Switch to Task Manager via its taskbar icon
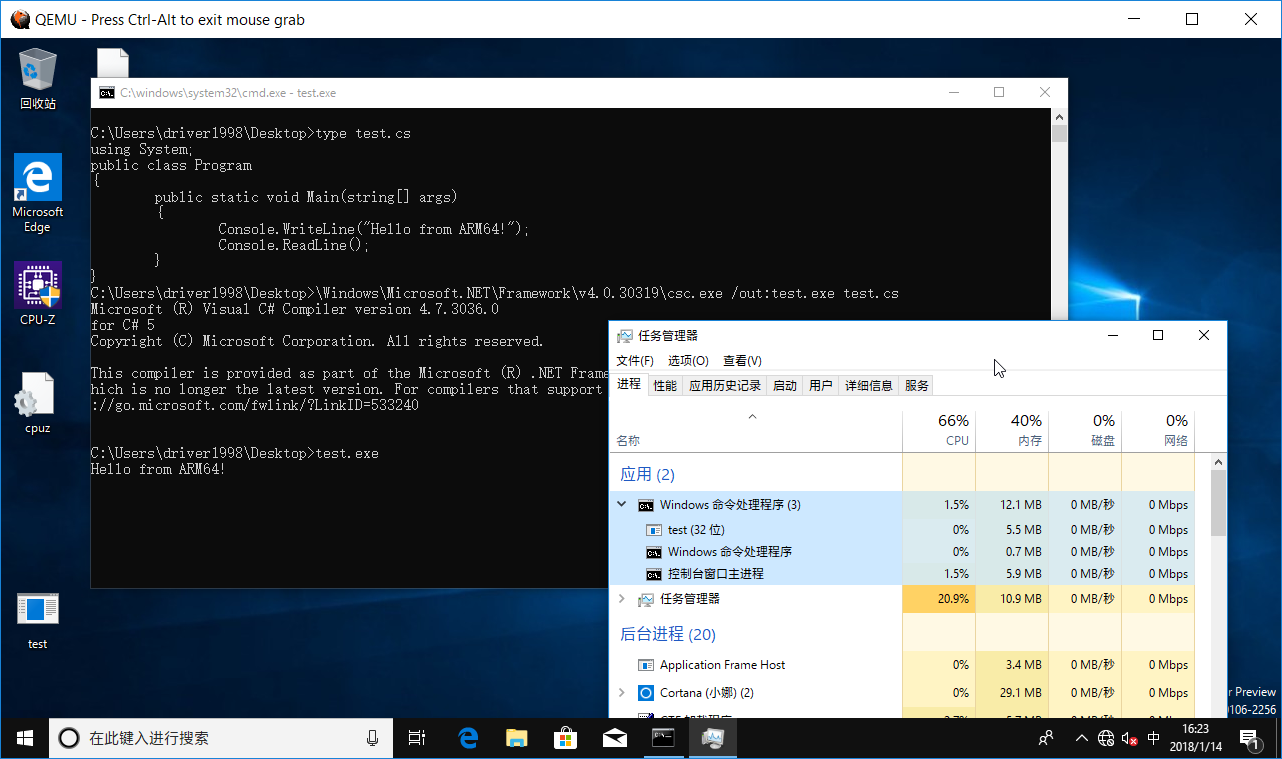 [712, 738]
